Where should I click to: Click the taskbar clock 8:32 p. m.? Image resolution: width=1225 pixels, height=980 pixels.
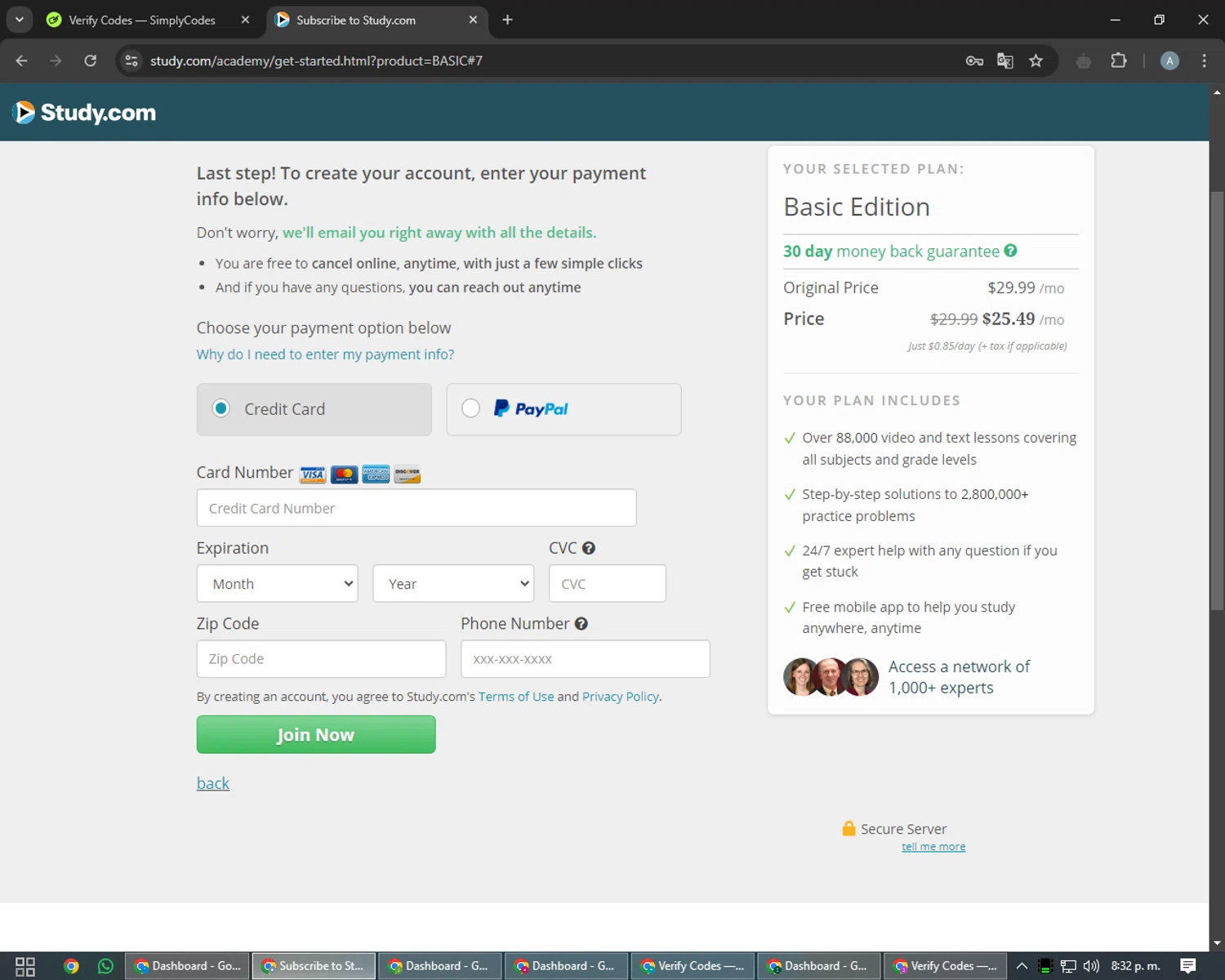pos(1136,966)
